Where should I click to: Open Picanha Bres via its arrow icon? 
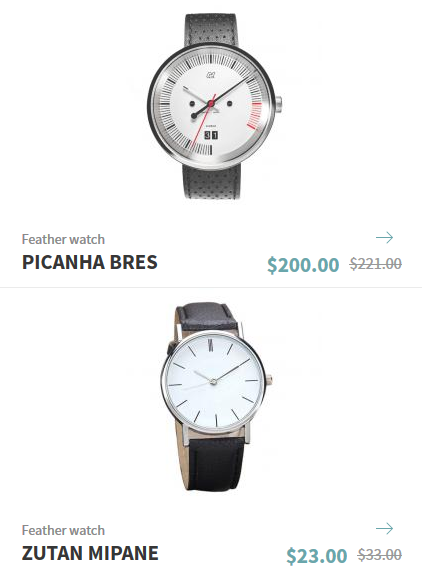(x=384, y=238)
